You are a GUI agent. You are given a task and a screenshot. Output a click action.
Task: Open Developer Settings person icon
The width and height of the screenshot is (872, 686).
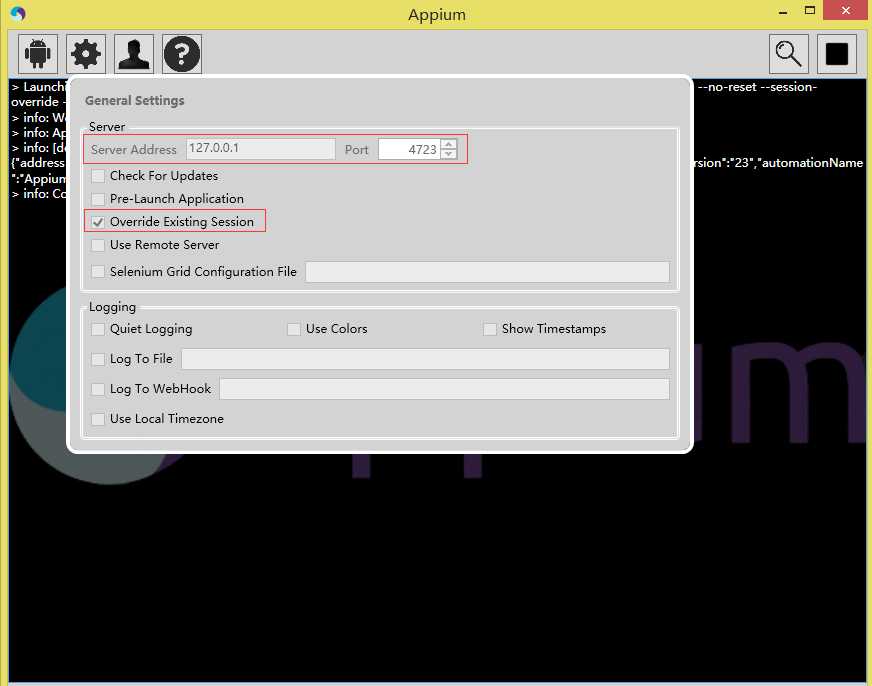tap(134, 54)
